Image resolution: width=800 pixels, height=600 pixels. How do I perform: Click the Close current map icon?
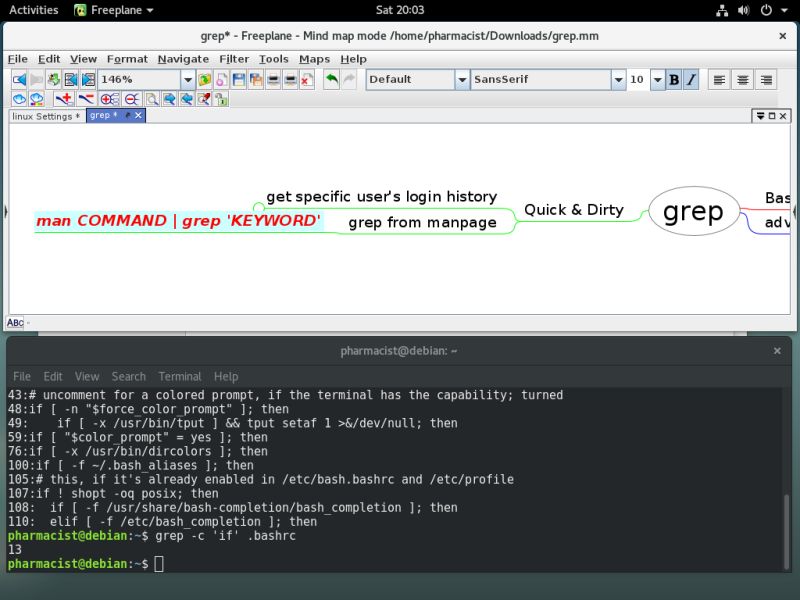[x=307, y=80]
